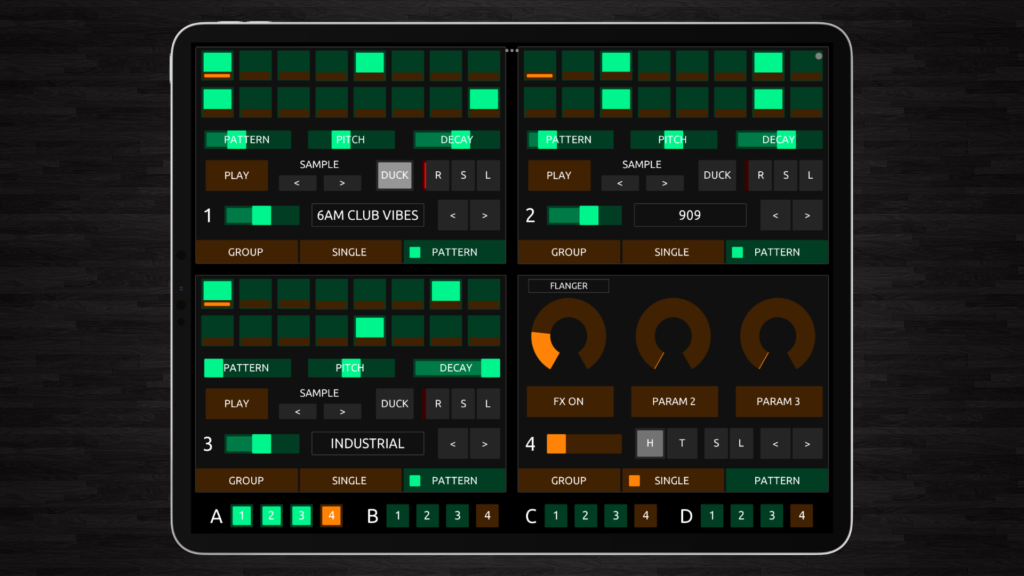
Task: Step back to the previous sample on track 3
Action: pyautogui.click(x=297, y=411)
